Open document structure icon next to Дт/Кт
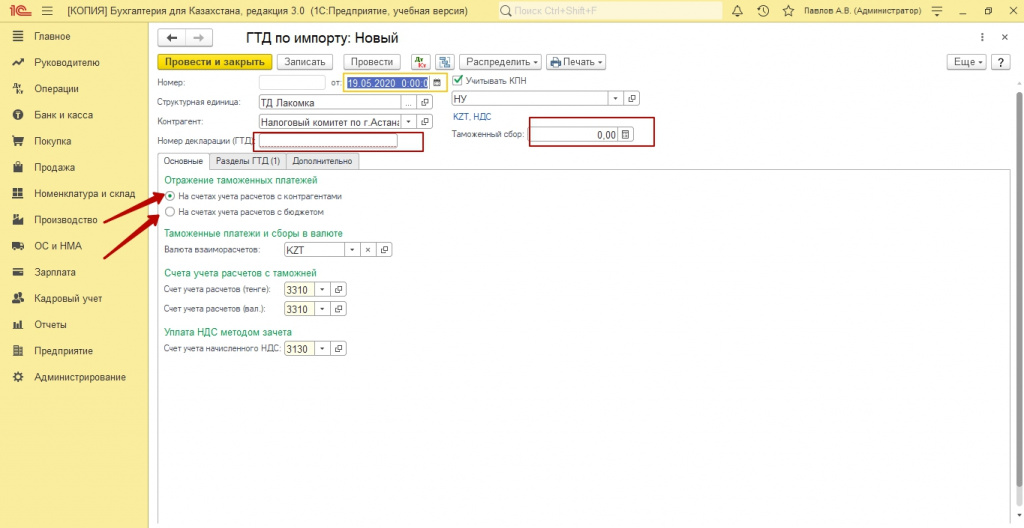 click(x=445, y=62)
